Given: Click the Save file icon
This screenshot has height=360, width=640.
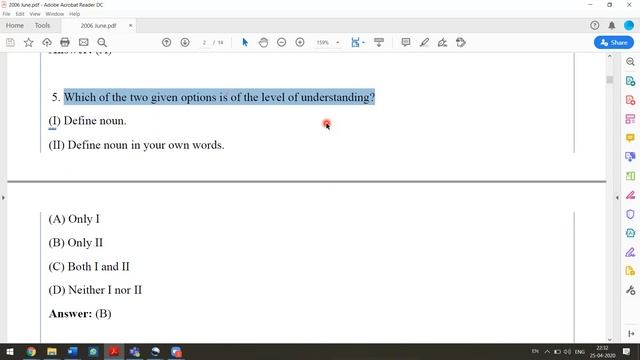Looking at the screenshot, I should (10, 42).
